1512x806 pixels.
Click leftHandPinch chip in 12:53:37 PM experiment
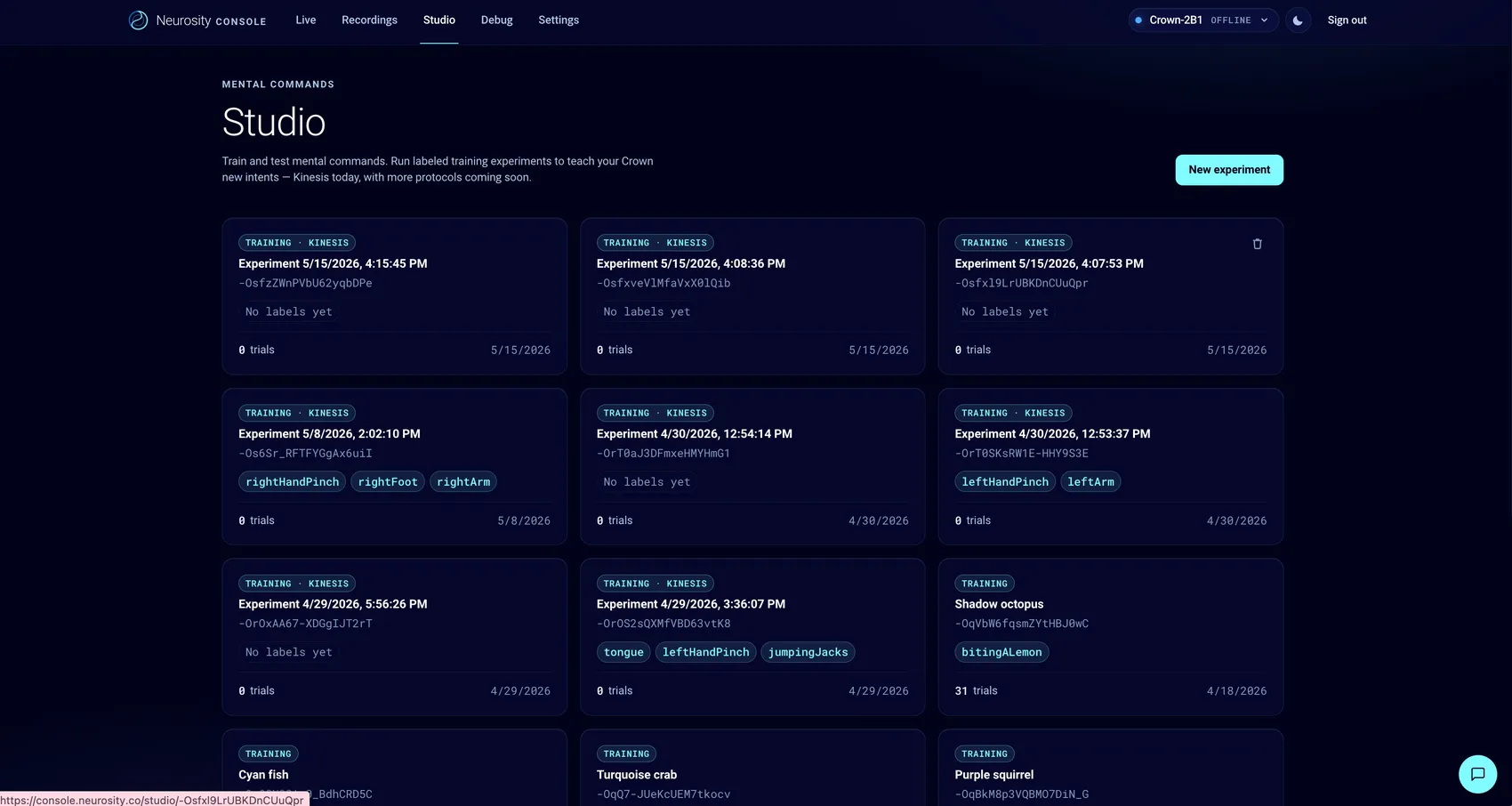click(x=1005, y=482)
